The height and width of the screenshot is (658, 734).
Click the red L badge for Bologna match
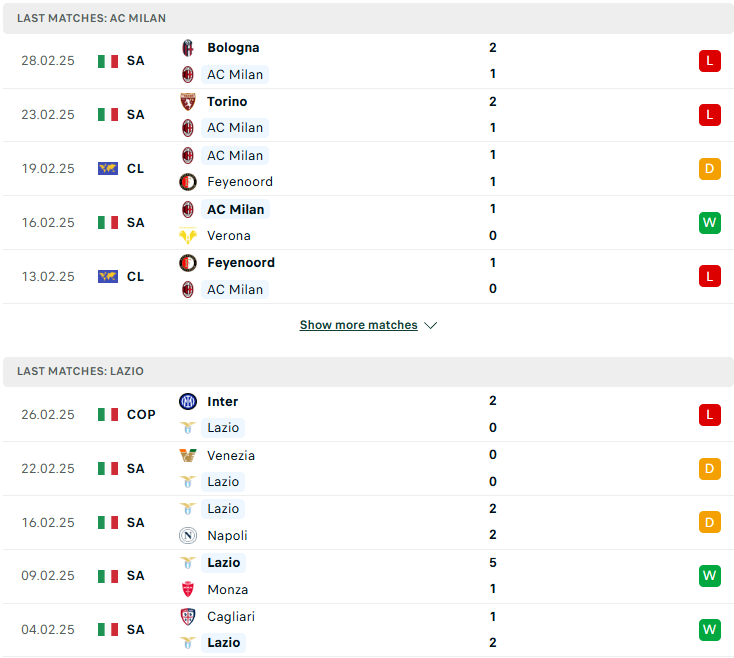point(710,61)
